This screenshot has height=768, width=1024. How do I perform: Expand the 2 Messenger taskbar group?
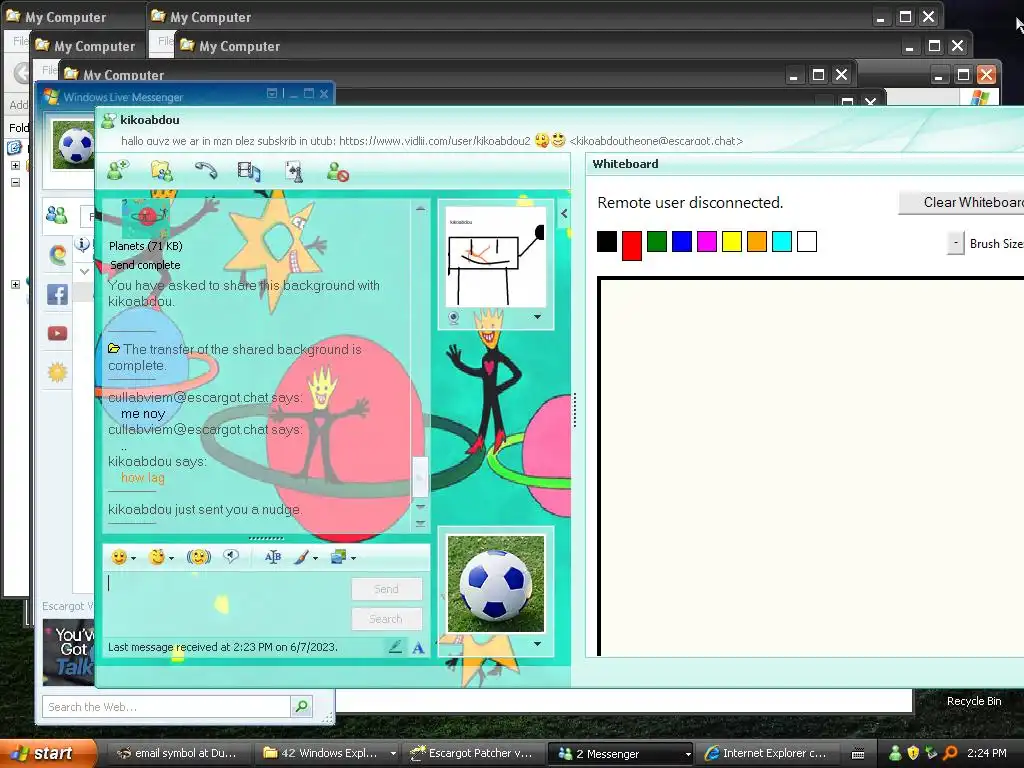688,754
